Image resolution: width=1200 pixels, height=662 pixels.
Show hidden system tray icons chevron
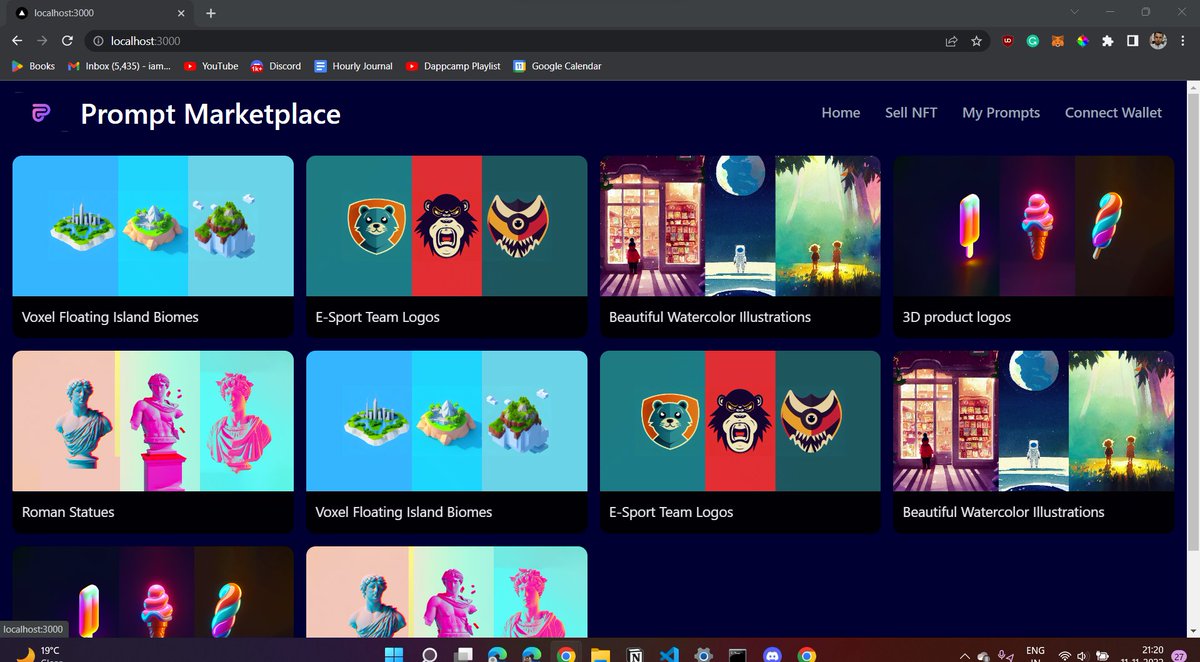click(965, 656)
